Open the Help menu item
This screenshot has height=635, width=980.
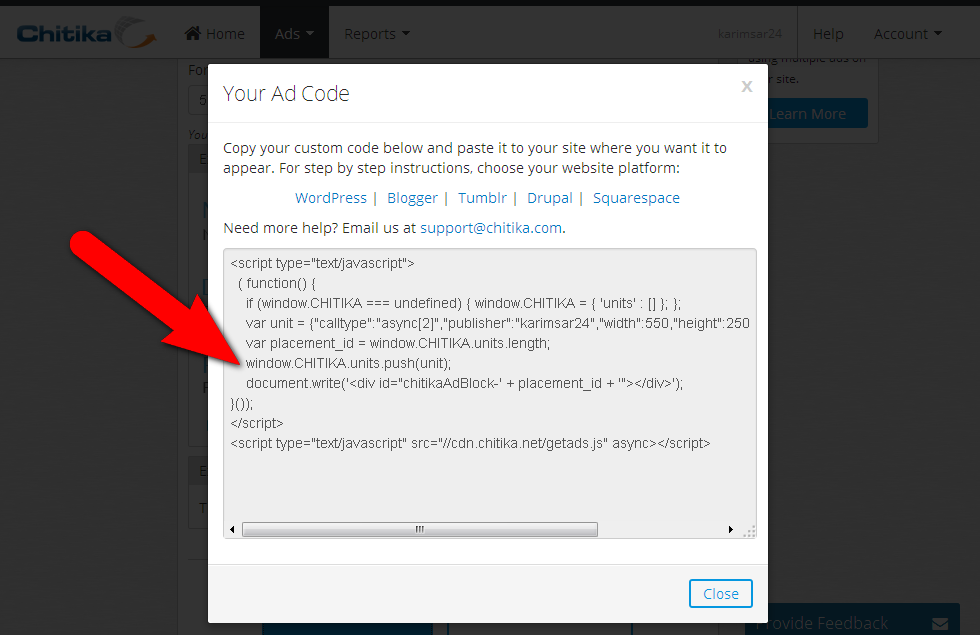828,34
